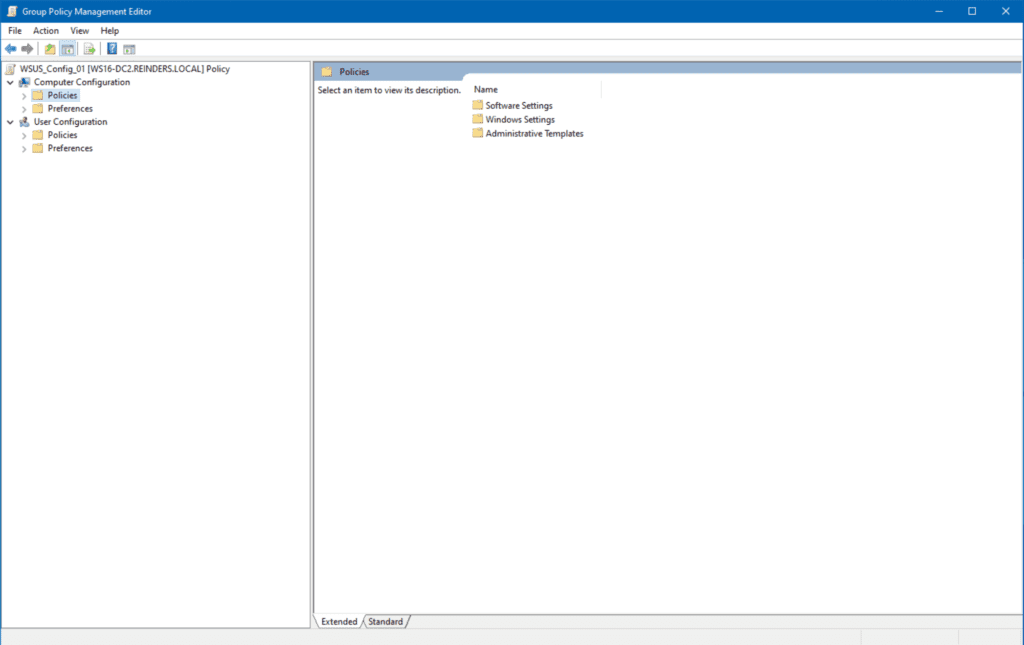Open Help via the question mark icon
The height and width of the screenshot is (645, 1024).
click(x=112, y=49)
